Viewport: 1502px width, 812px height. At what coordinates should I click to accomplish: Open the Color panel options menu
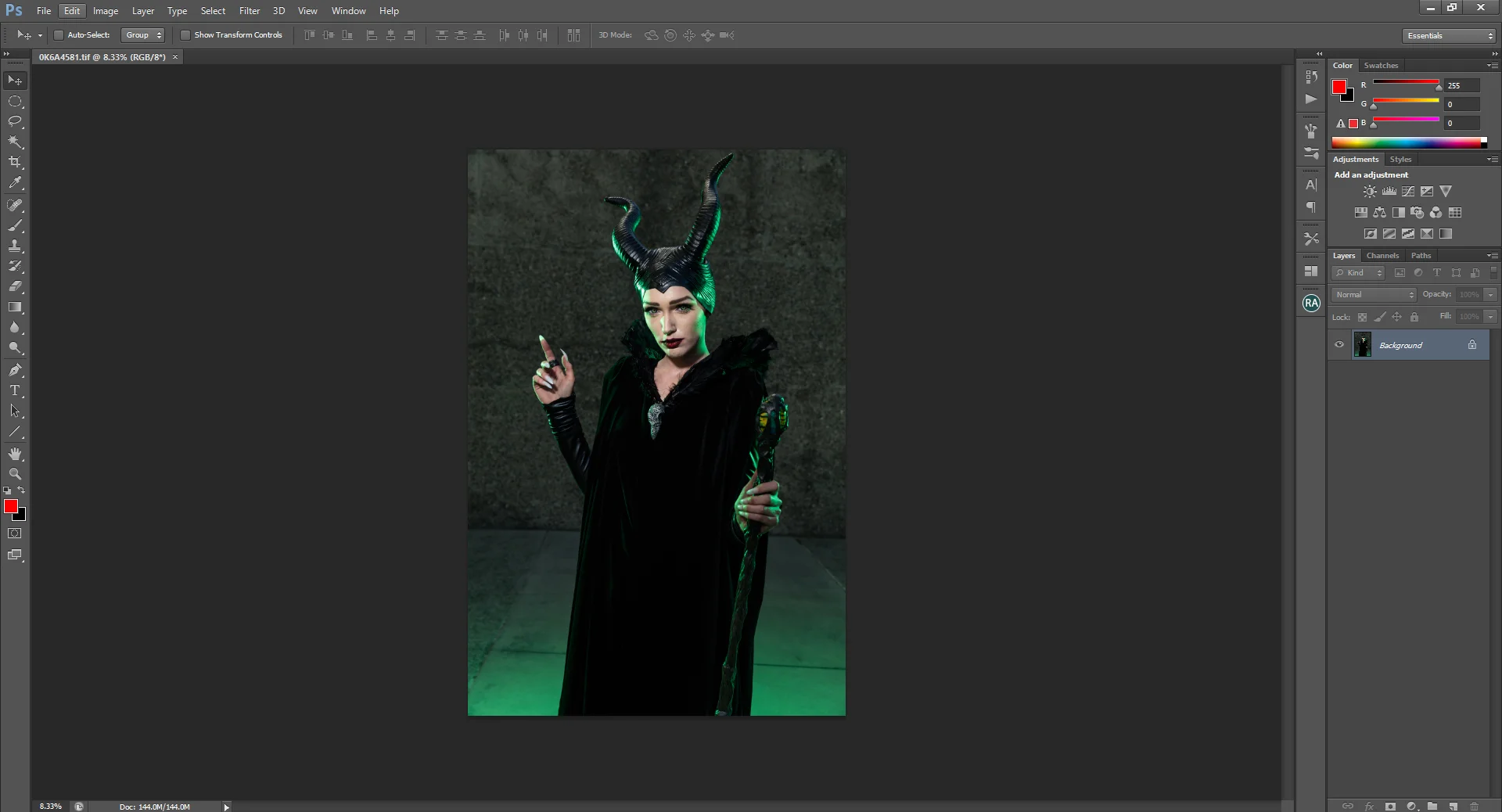[1493, 66]
